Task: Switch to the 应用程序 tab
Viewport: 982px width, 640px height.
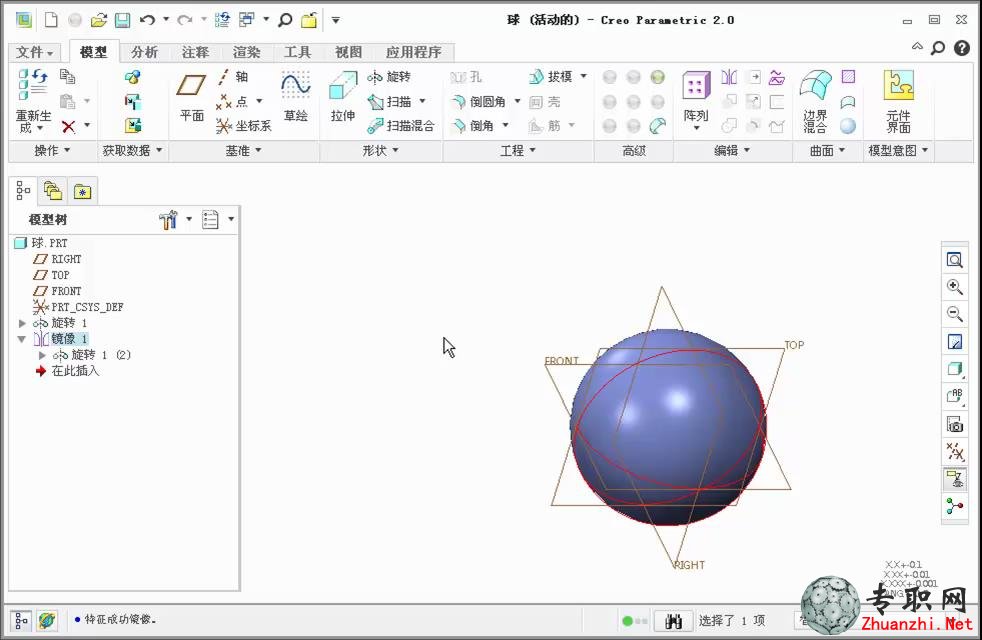Action: [x=413, y=52]
